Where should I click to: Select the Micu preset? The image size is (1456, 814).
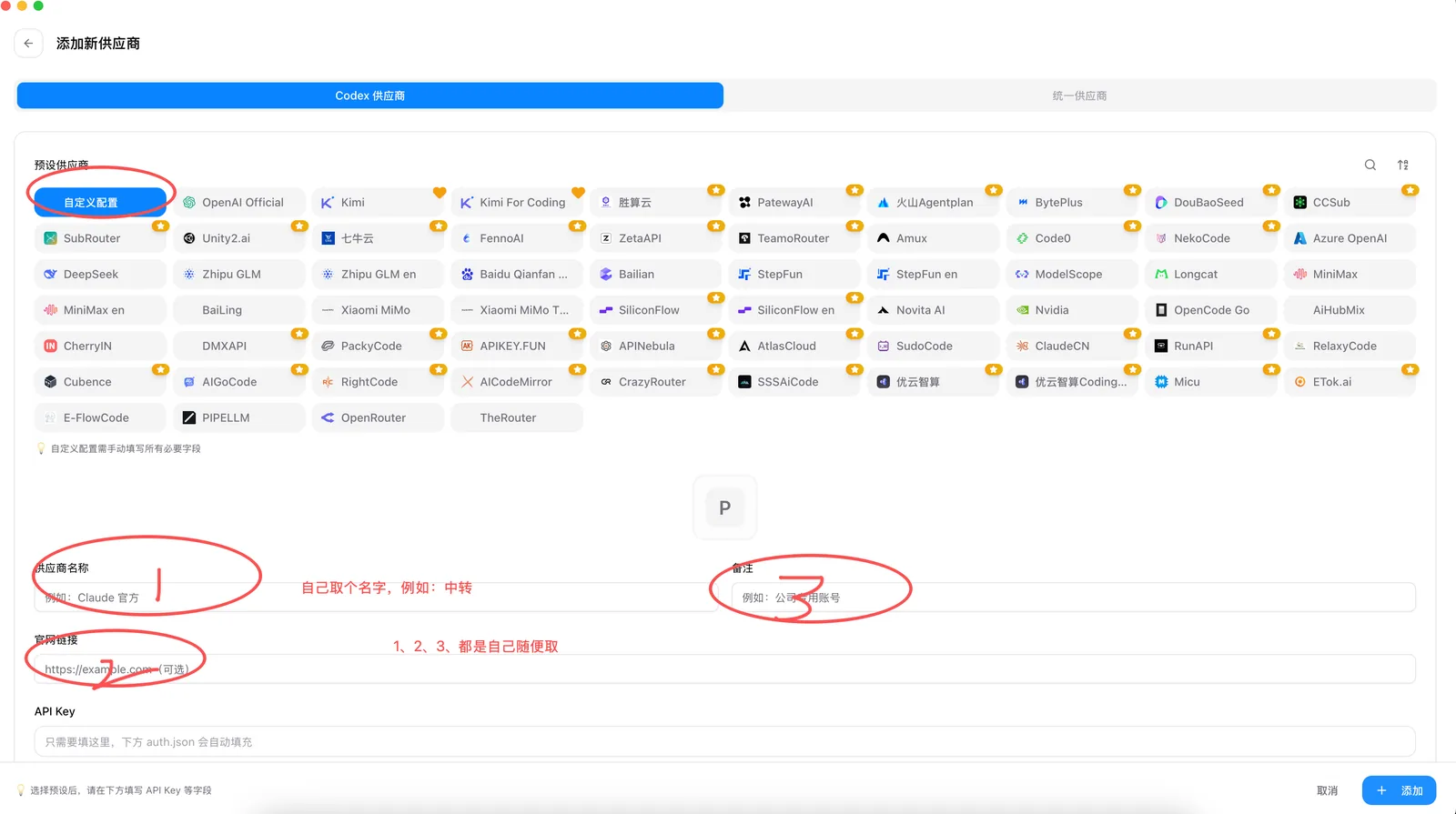point(1211,382)
